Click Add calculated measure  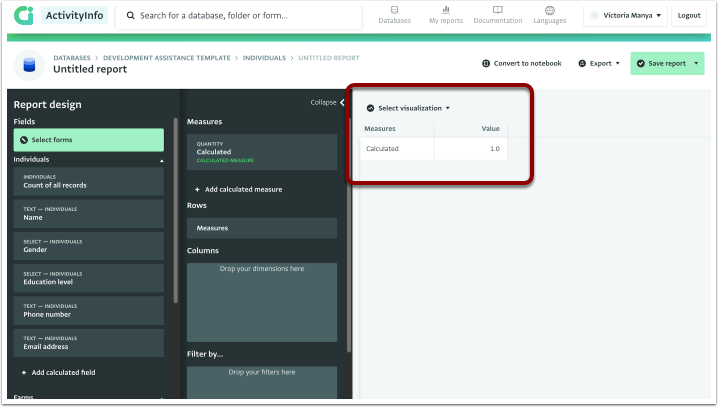pyautogui.click(x=239, y=190)
